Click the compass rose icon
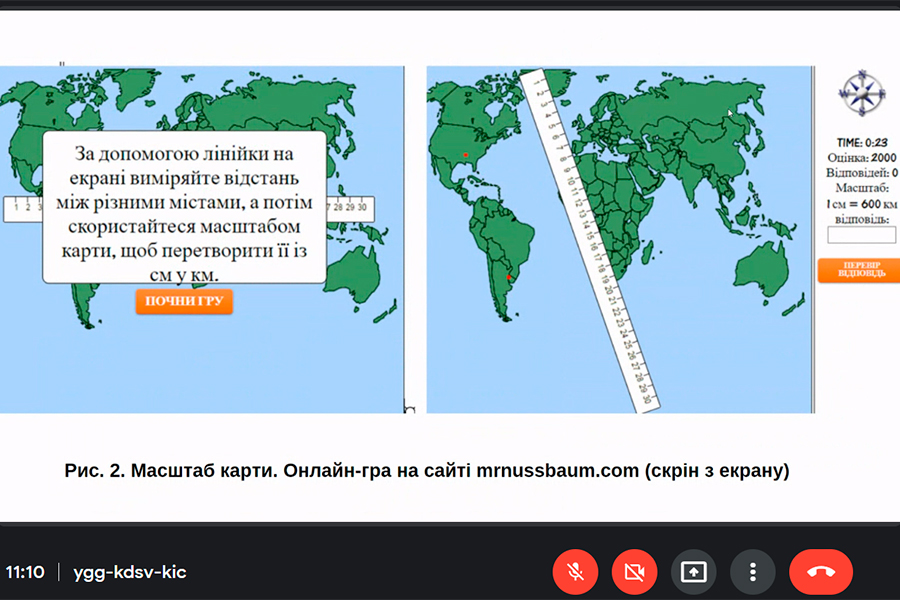 click(x=860, y=92)
